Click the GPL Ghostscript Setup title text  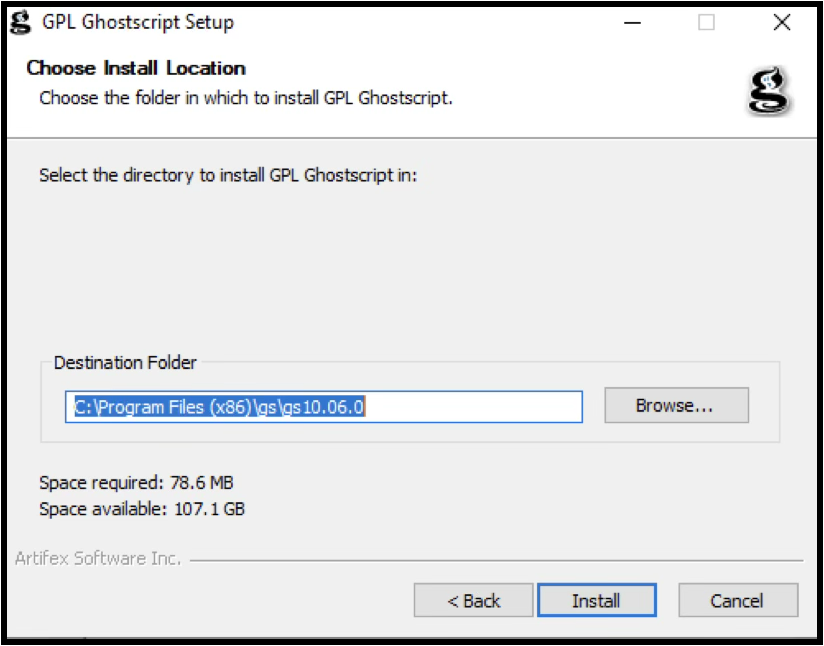tap(138, 22)
